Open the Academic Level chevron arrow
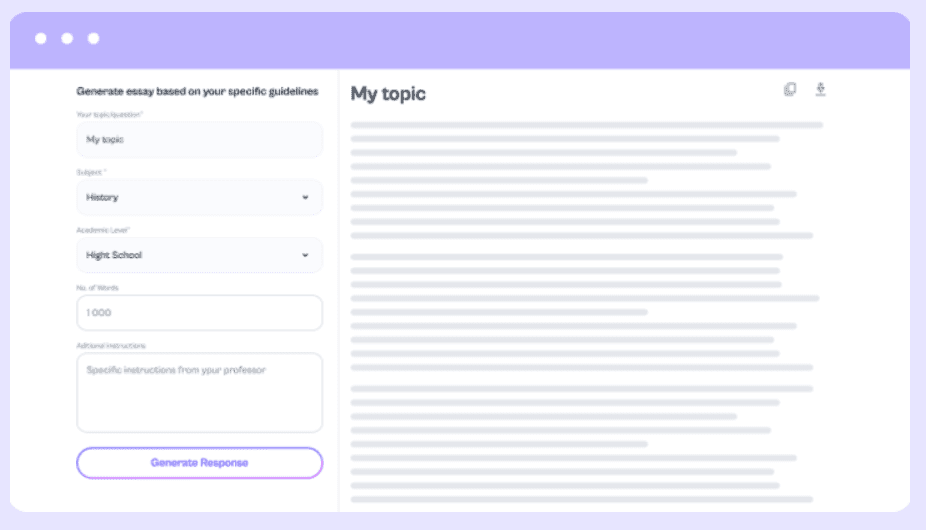926x530 pixels. [305, 256]
